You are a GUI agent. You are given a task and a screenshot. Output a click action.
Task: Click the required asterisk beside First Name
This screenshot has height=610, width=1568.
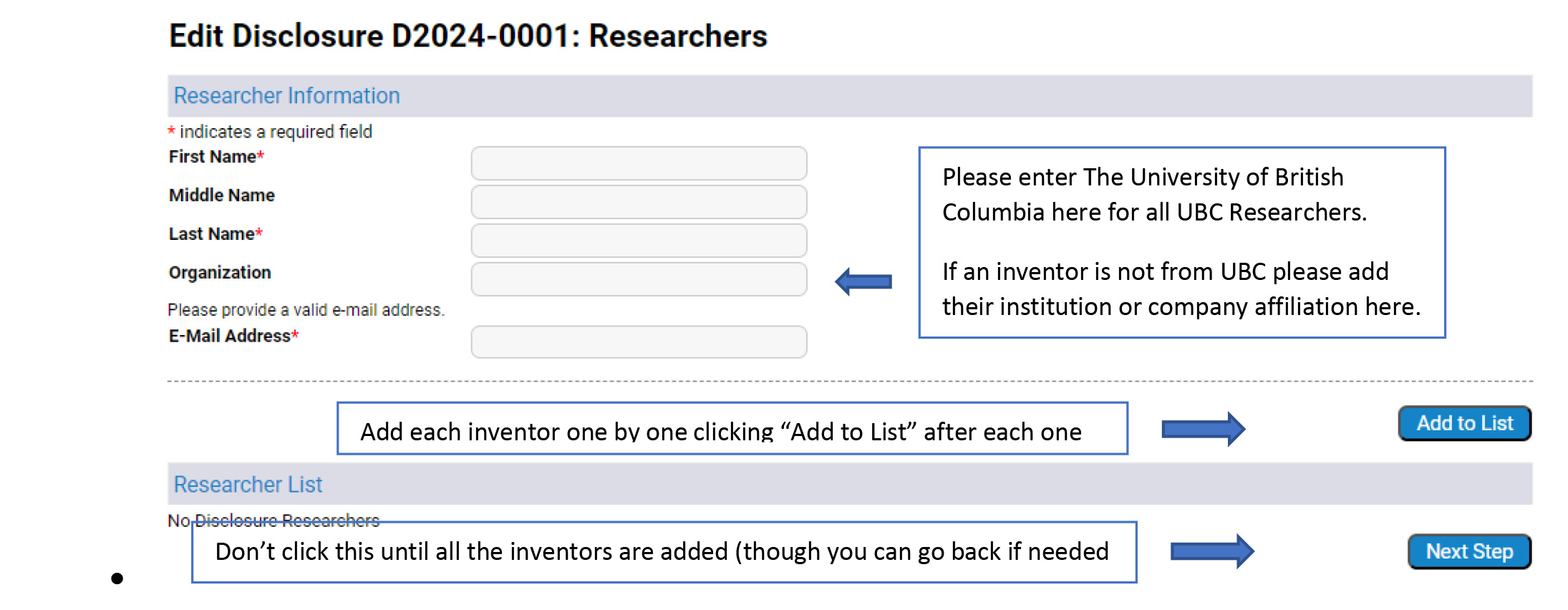click(x=261, y=156)
